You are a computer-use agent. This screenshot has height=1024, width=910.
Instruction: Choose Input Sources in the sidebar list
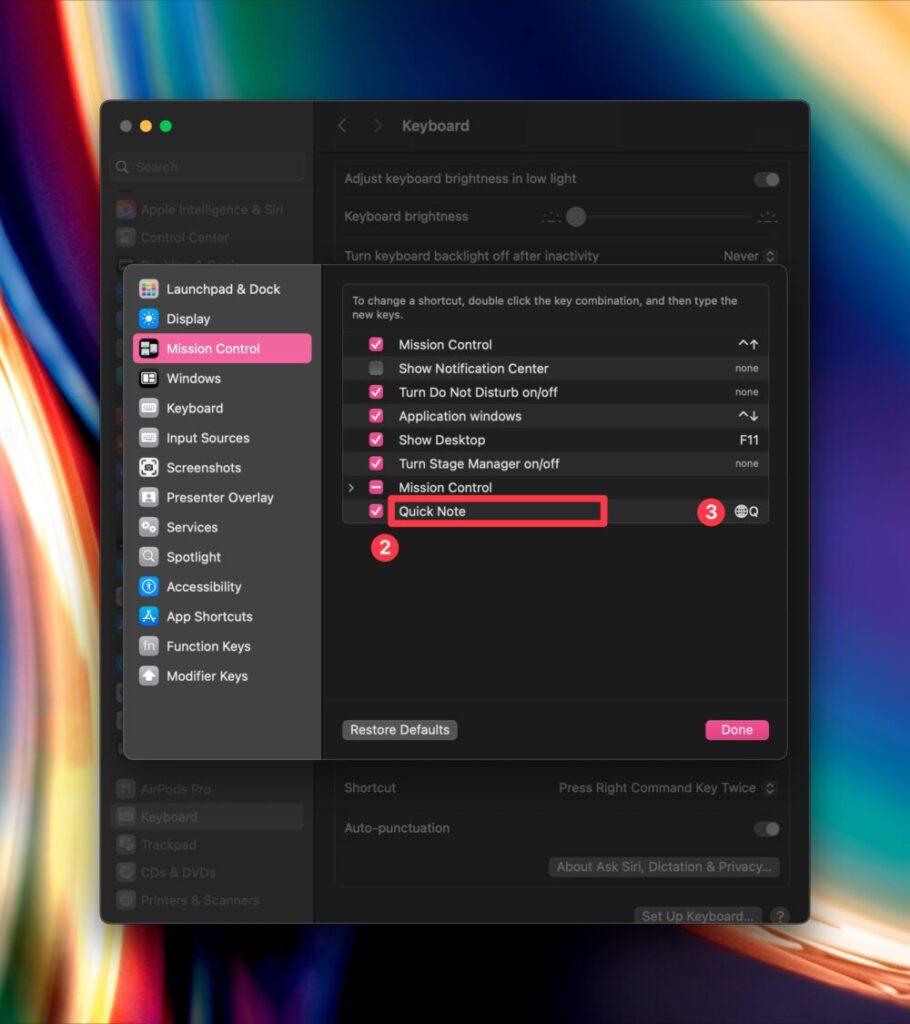[x=207, y=438]
